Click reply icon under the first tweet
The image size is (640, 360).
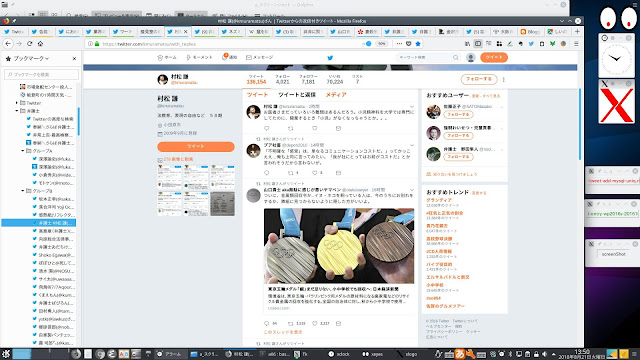pyautogui.click(x=267, y=128)
